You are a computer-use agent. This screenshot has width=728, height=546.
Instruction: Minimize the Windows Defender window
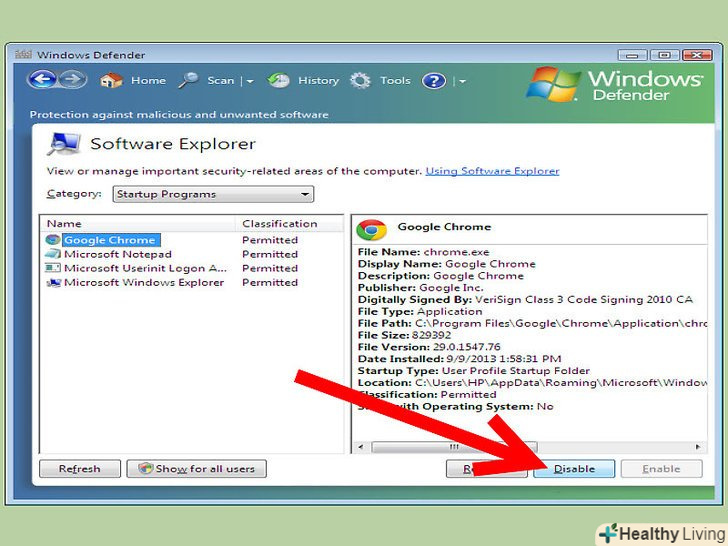pos(632,55)
